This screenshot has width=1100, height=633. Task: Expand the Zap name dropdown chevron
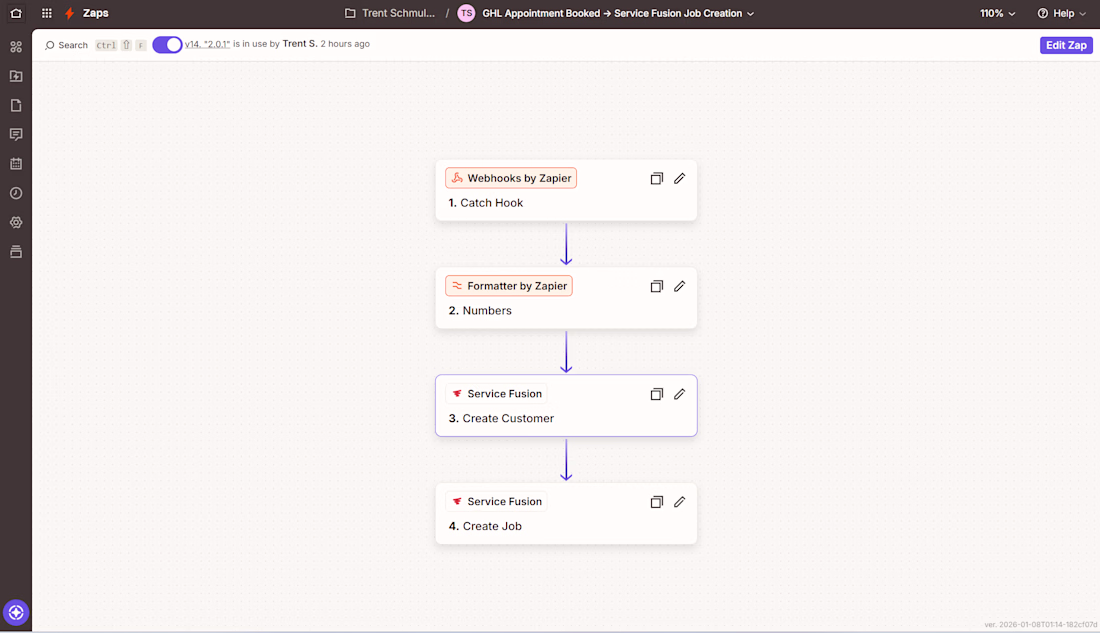click(751, 14)
